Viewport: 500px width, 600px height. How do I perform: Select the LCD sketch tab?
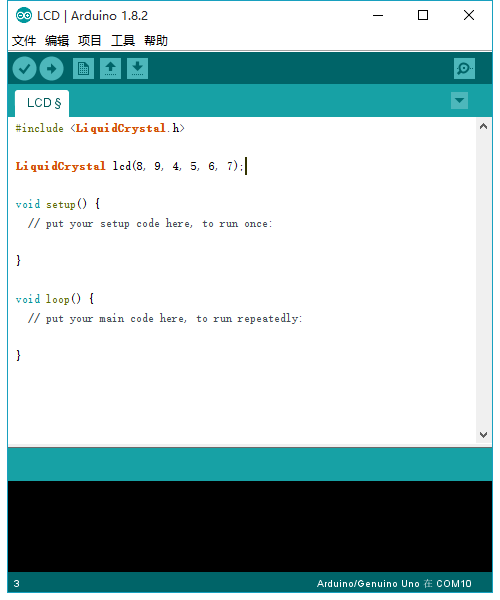point(42,103)
